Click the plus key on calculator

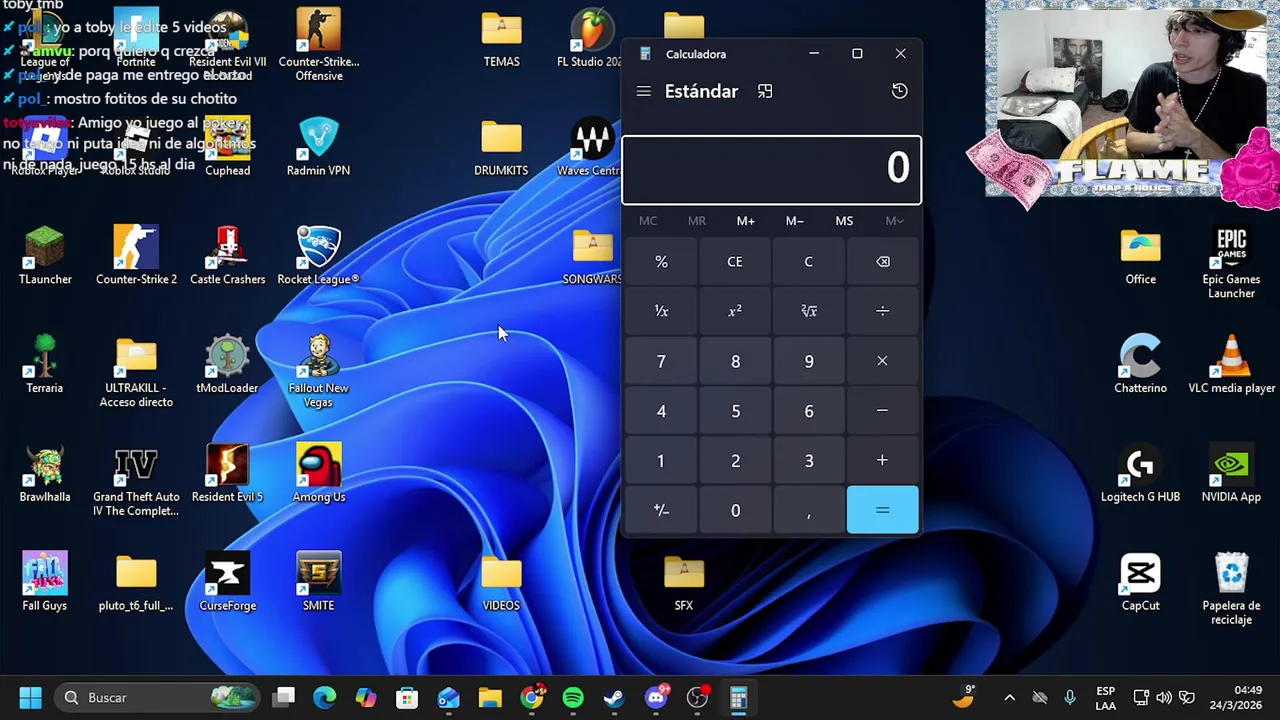(882, 460)
